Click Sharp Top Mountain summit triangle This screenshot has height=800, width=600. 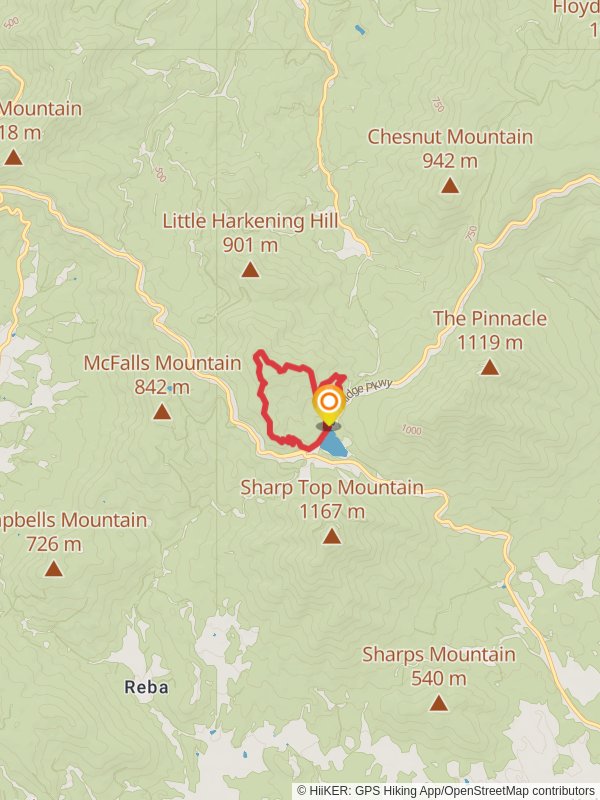tap(332, 536)
